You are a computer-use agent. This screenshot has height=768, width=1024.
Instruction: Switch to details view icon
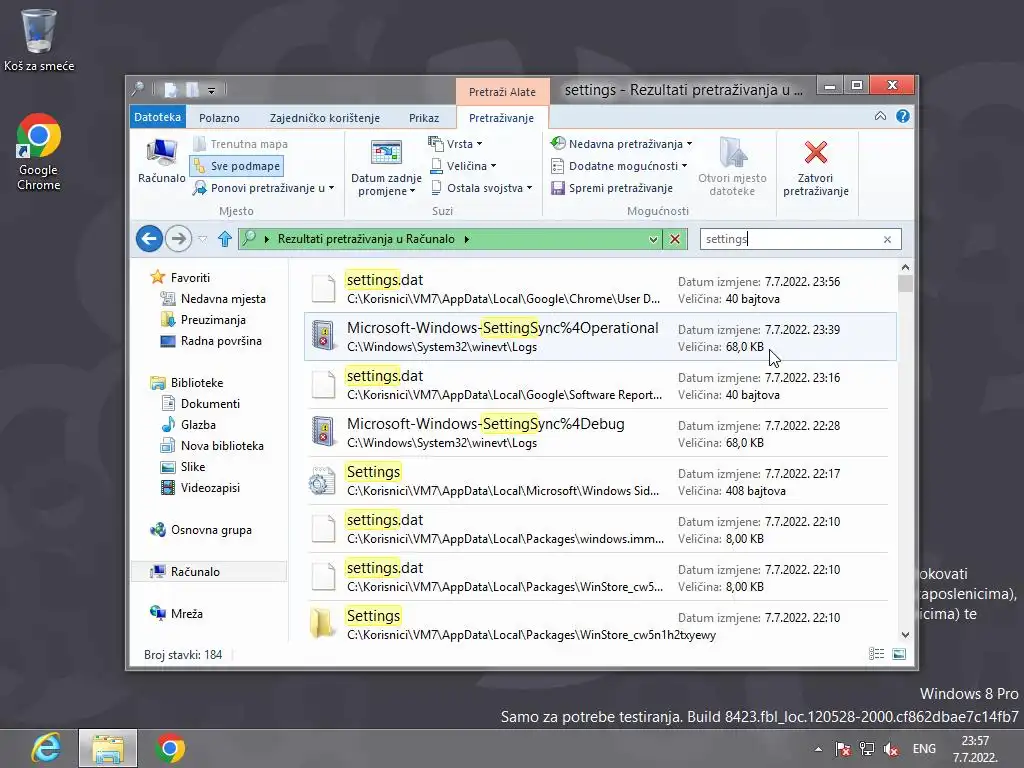pos(876,654)
